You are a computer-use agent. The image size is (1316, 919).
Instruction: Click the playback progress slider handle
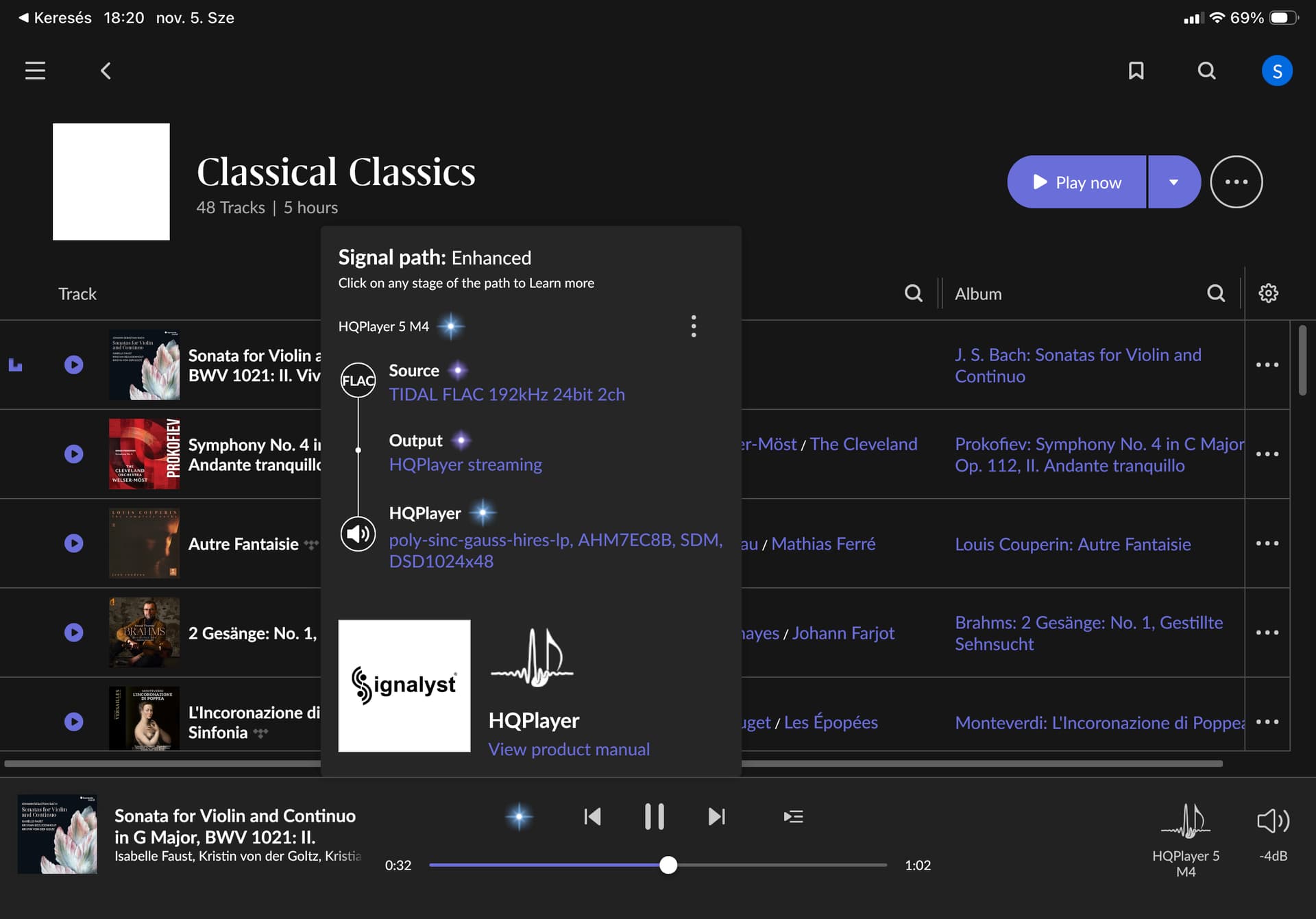pos(668,865)
